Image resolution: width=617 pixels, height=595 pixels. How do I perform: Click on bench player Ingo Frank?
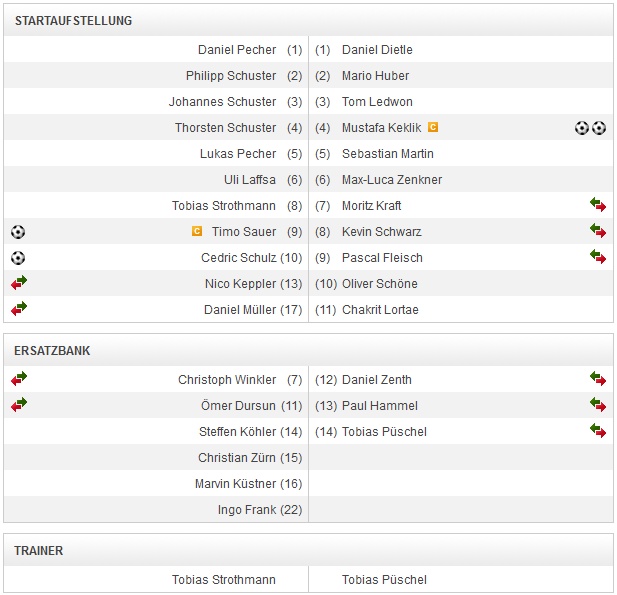247,510
